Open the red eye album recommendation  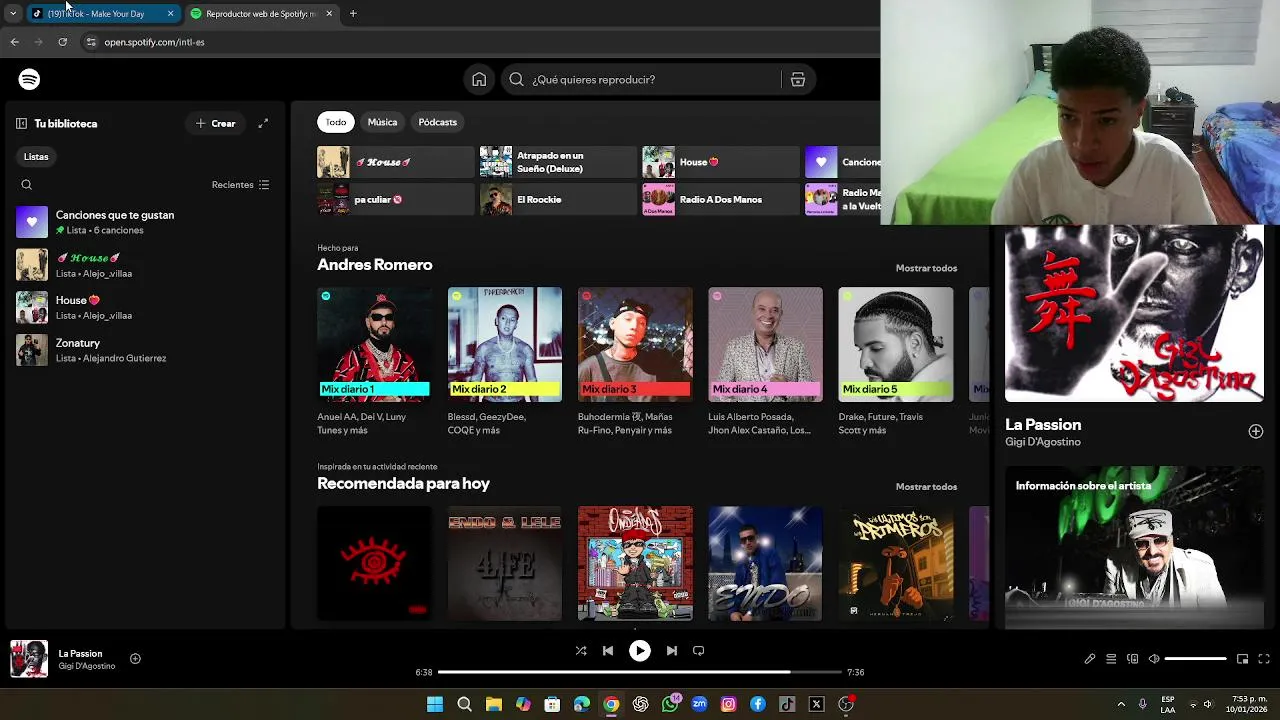click(374, 563)
